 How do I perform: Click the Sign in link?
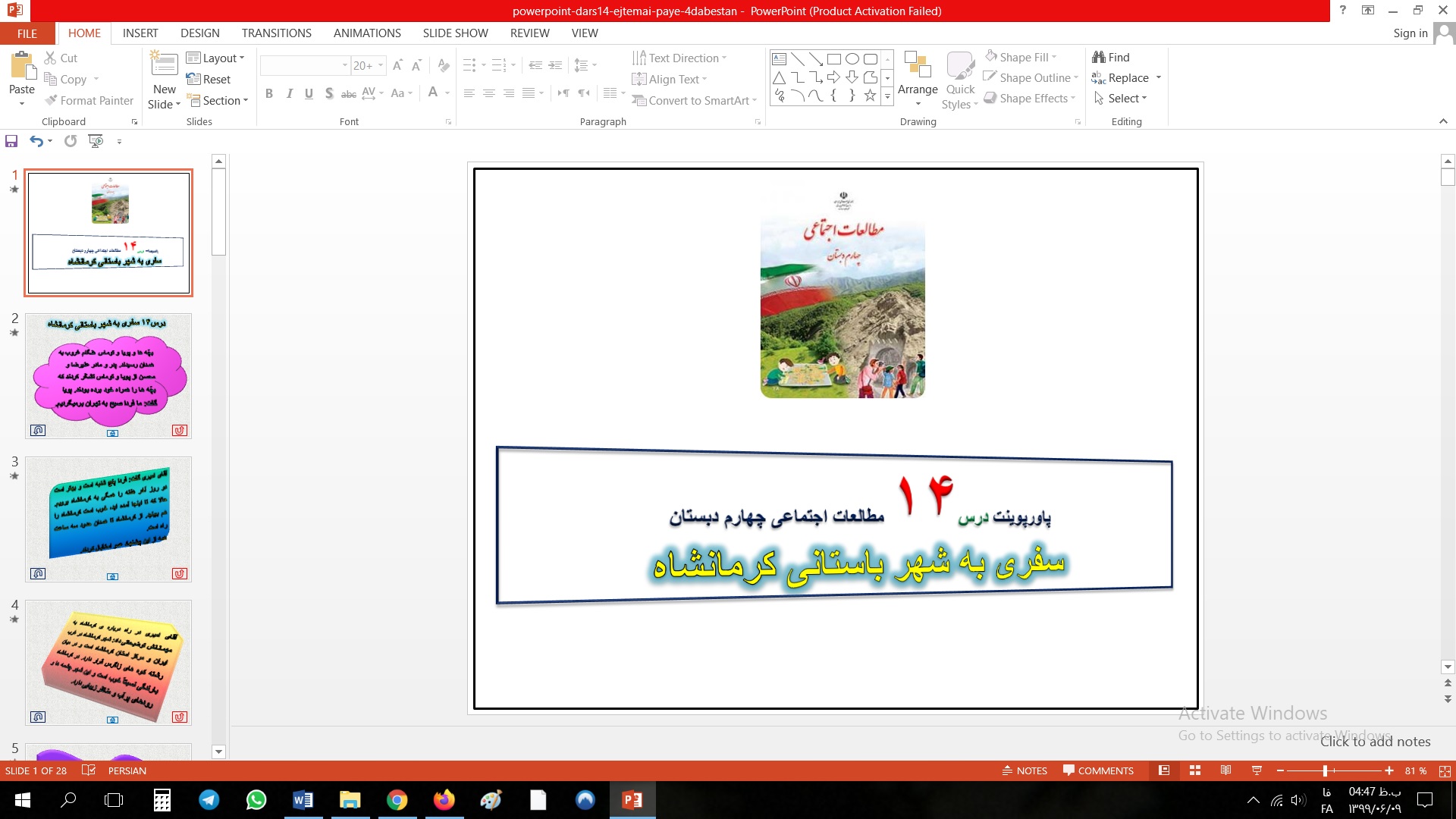[1410, 33]
